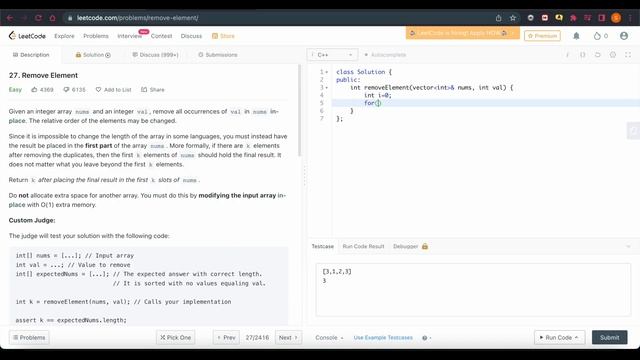This screenshot has height=360, width=640.
Task: Open the browser home icon
Action: coord(53,18)
